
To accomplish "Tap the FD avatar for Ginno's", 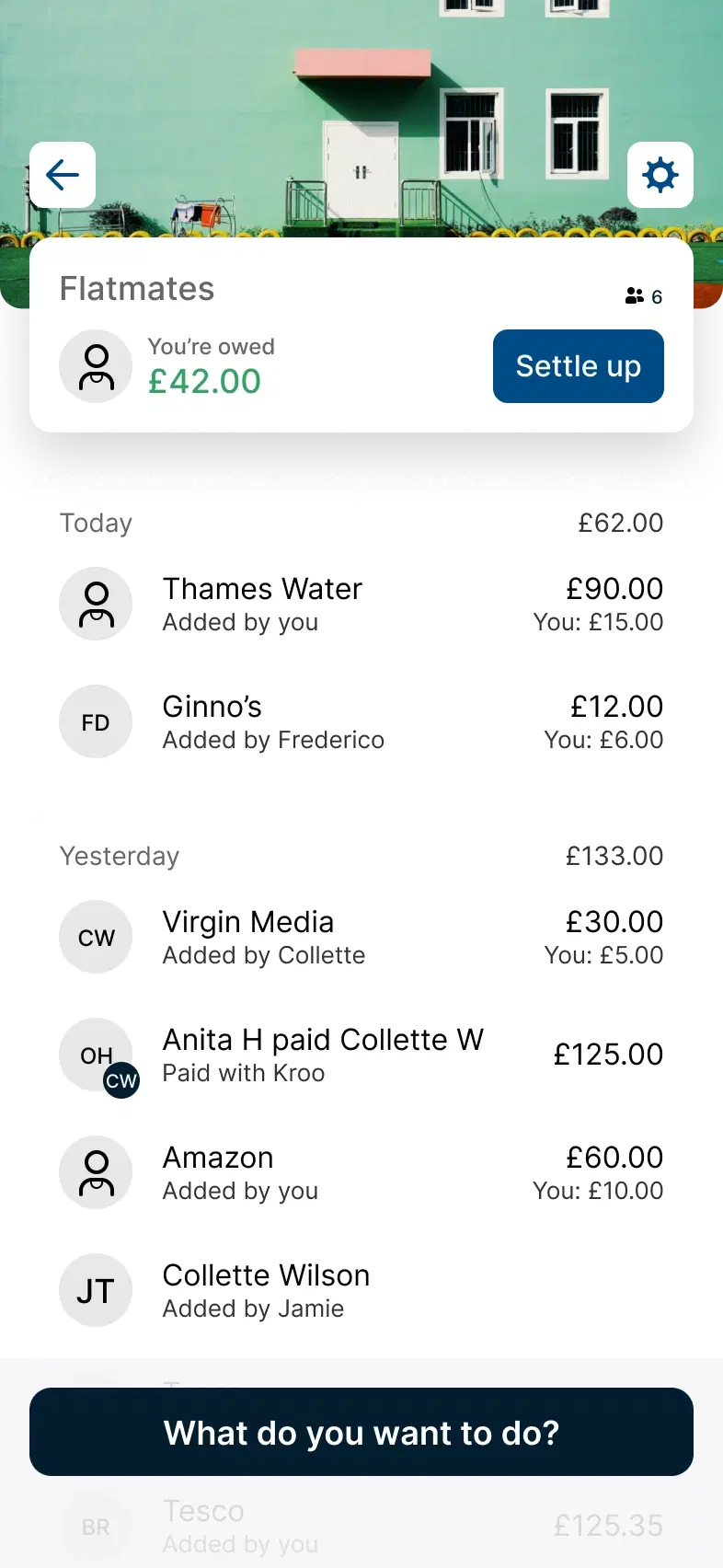I will click(96, 721).
